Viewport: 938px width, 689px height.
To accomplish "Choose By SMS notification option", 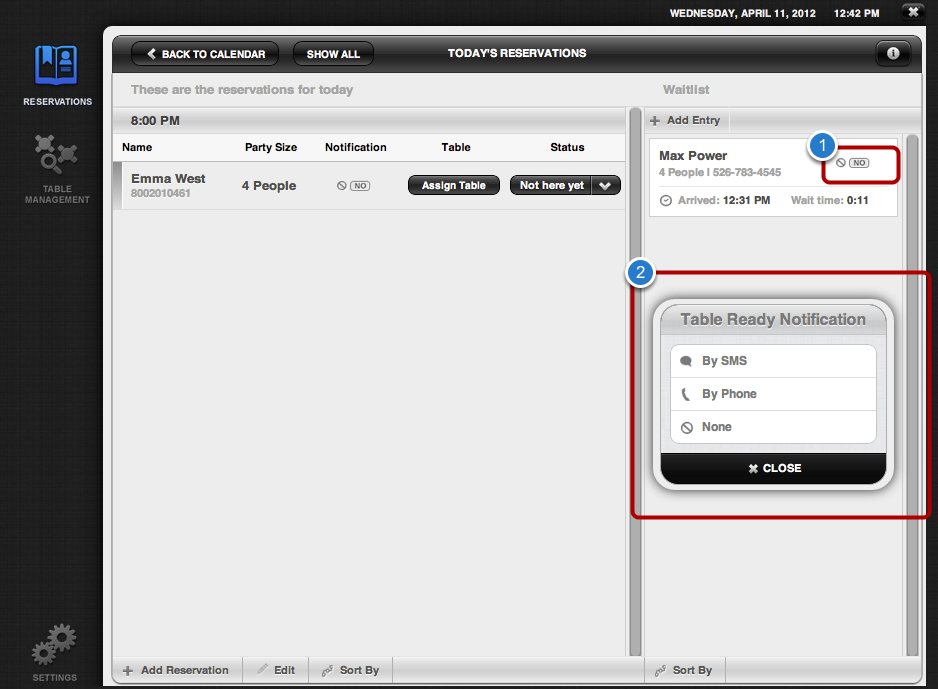I will (773, 361).
